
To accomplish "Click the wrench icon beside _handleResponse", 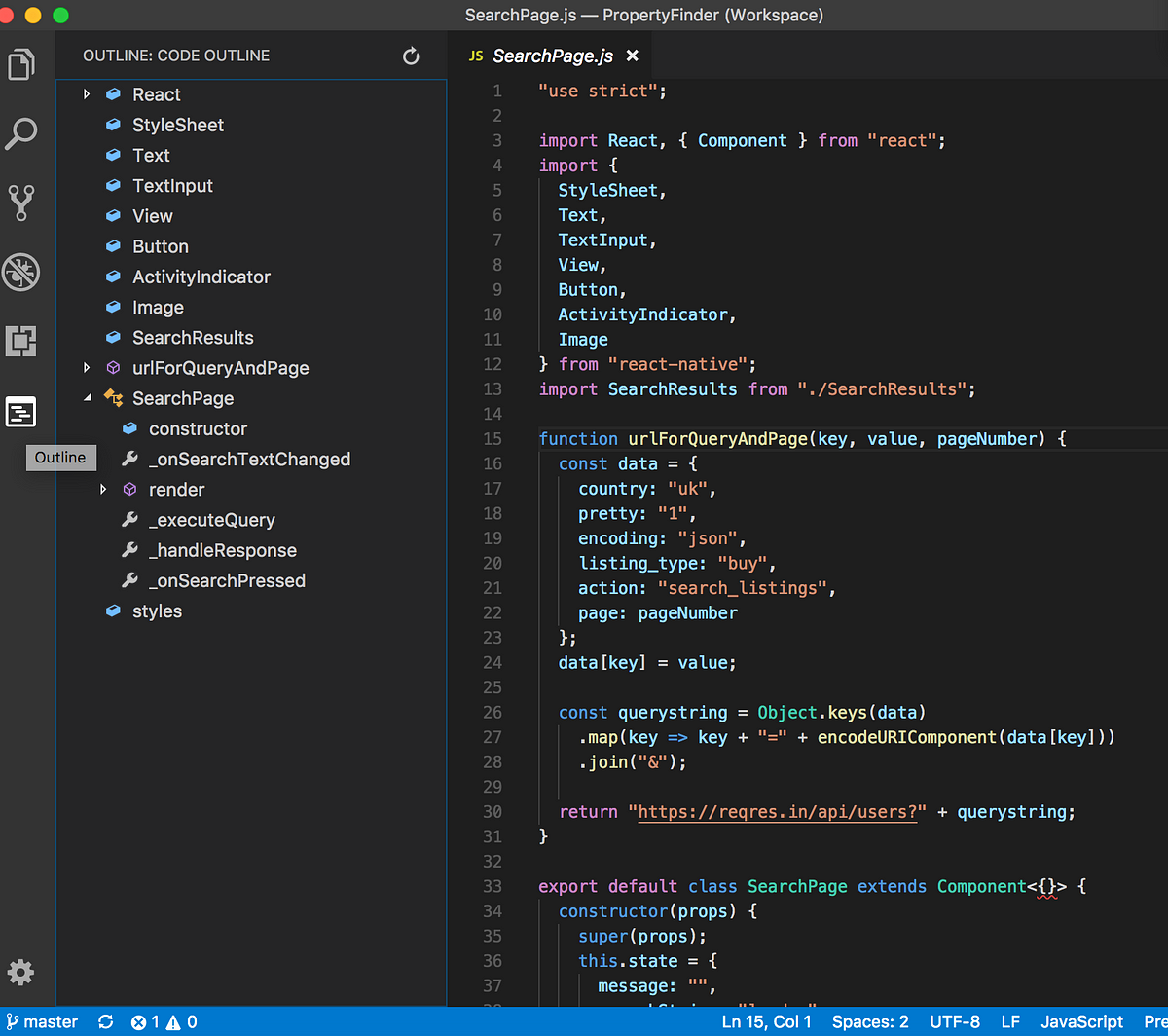I will [x=129, y=550].
